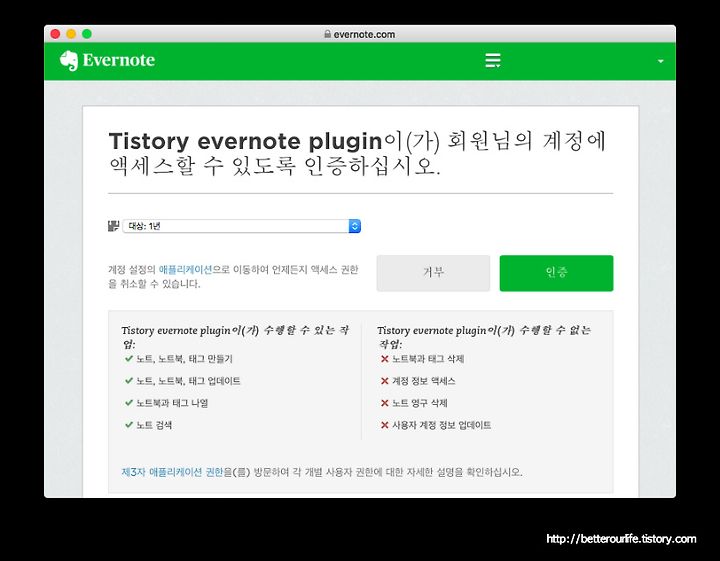Click the green check next to 노트 검색
The height and width of the screenshot is (561, 720).
129,425
